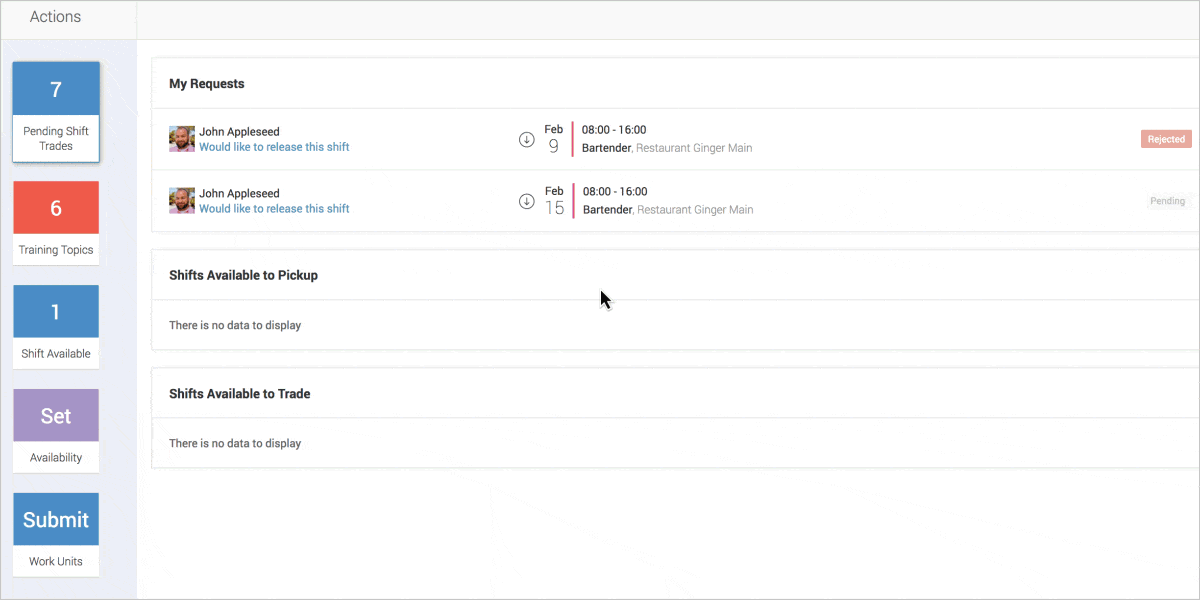Click Bartender, Restaurant Ginger Main for Feb 15
The height and width of the screenshot is (600, 1200).
point(668,210)
